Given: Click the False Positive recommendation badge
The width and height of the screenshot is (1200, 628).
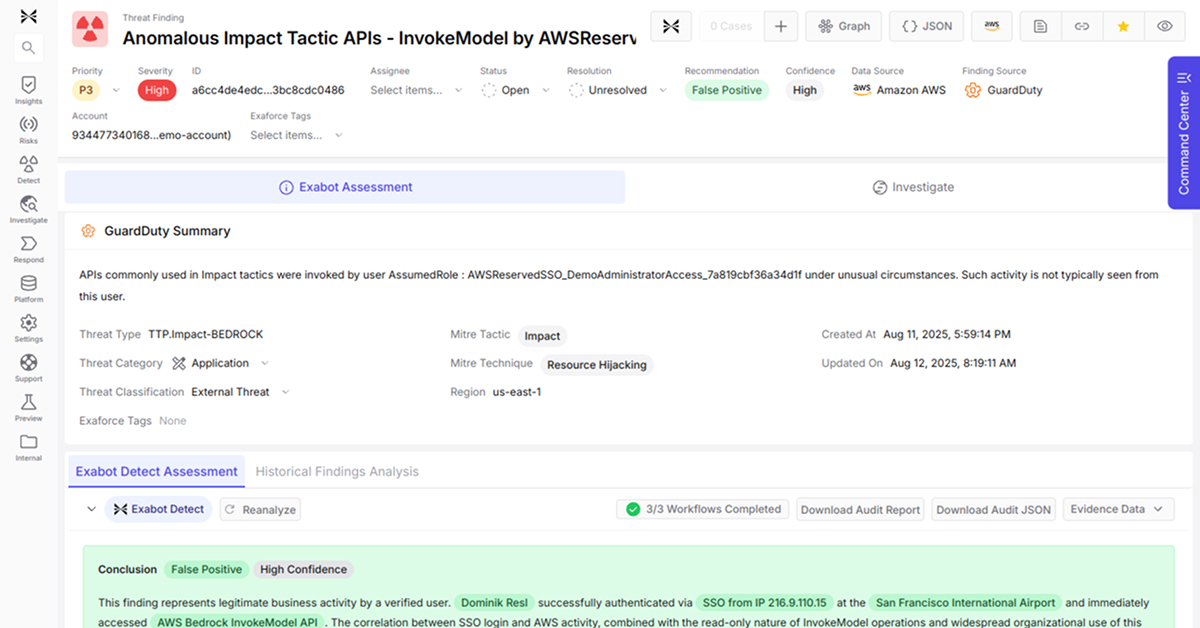Looking at the screenshot, I should [x=727, y=90].
